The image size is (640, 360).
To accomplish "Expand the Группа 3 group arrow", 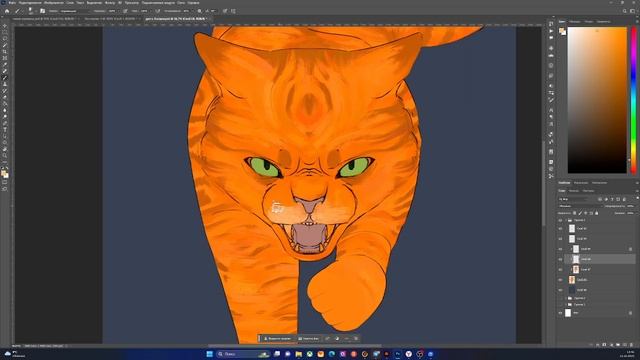I will point(566,220).
